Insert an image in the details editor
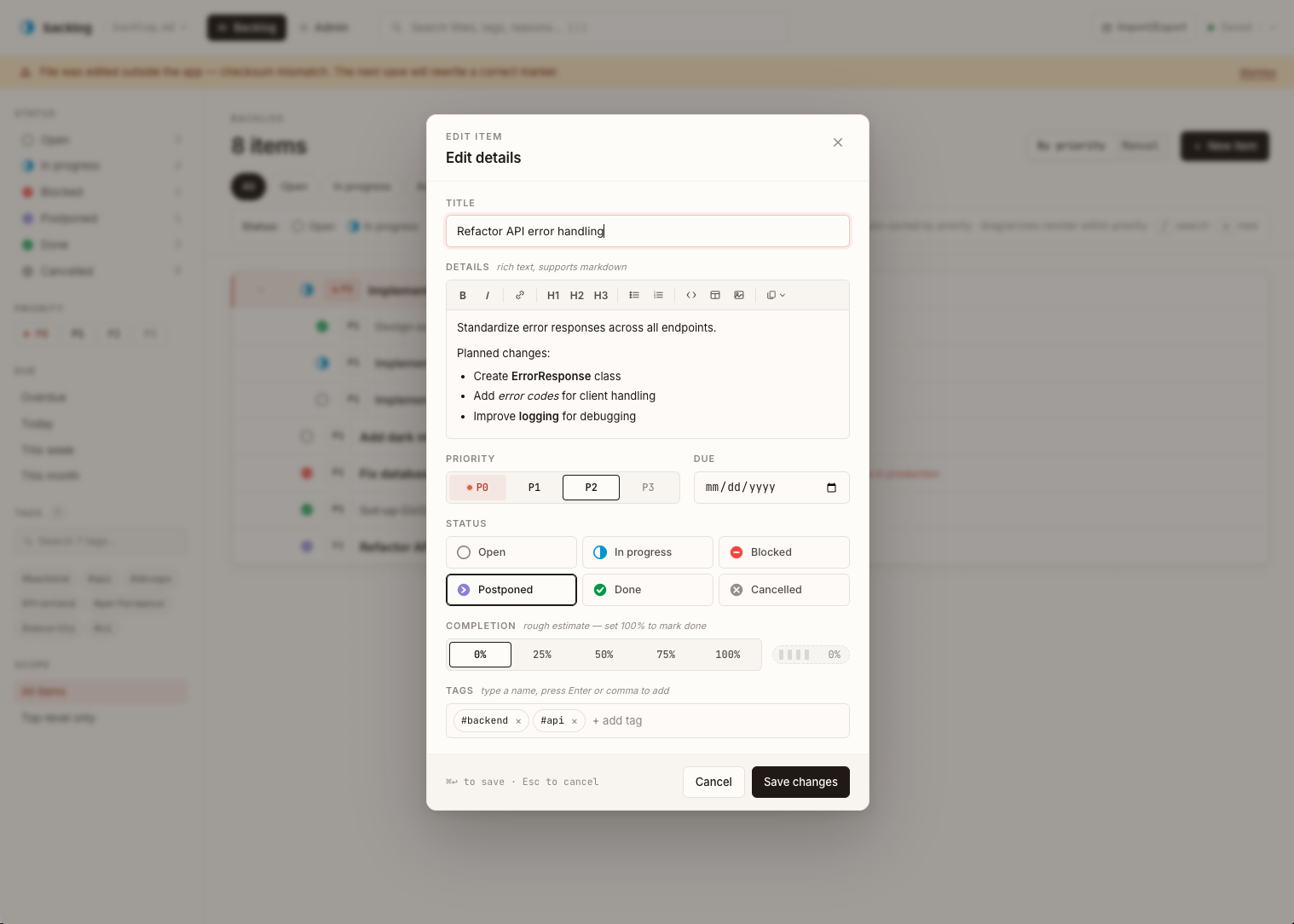 [739, 295]
